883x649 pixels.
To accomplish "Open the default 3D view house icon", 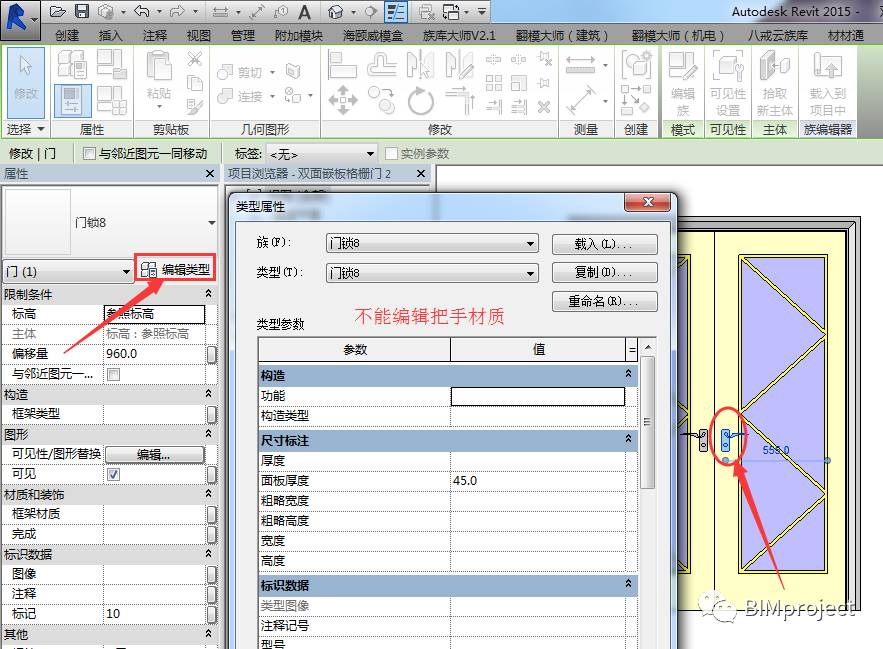I will pos(336,12).
